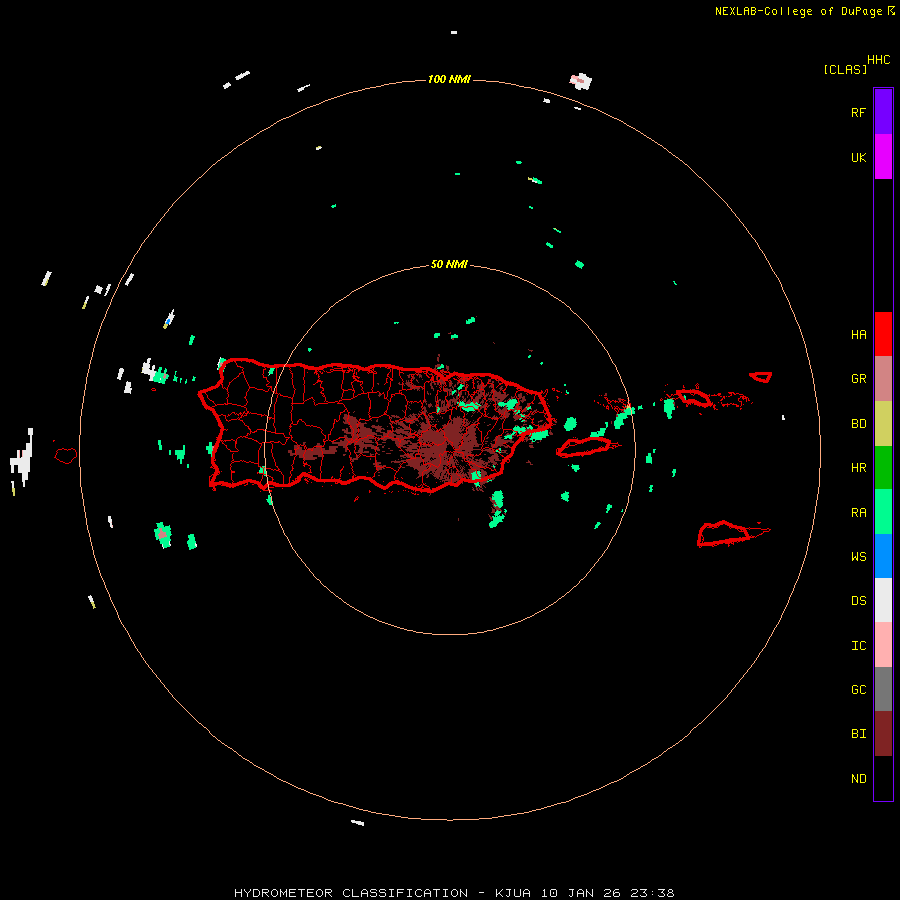Click the [CLAS] units label
900x900 pixels.
tap(845, 69)
